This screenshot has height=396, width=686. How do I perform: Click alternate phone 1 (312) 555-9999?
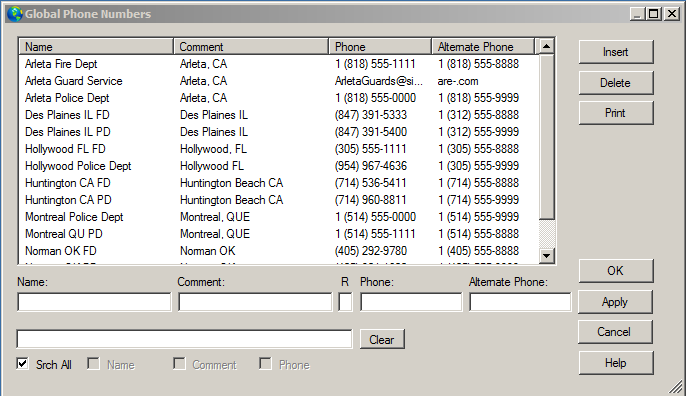coord(478,132)
